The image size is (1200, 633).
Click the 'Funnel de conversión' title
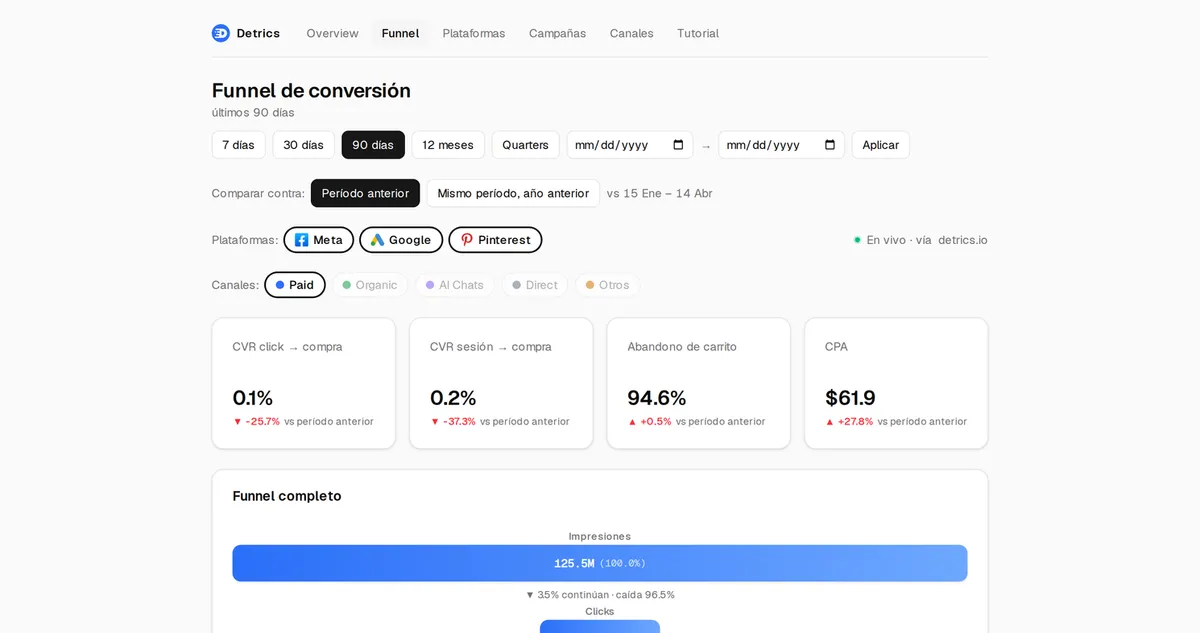click(311, 90)
